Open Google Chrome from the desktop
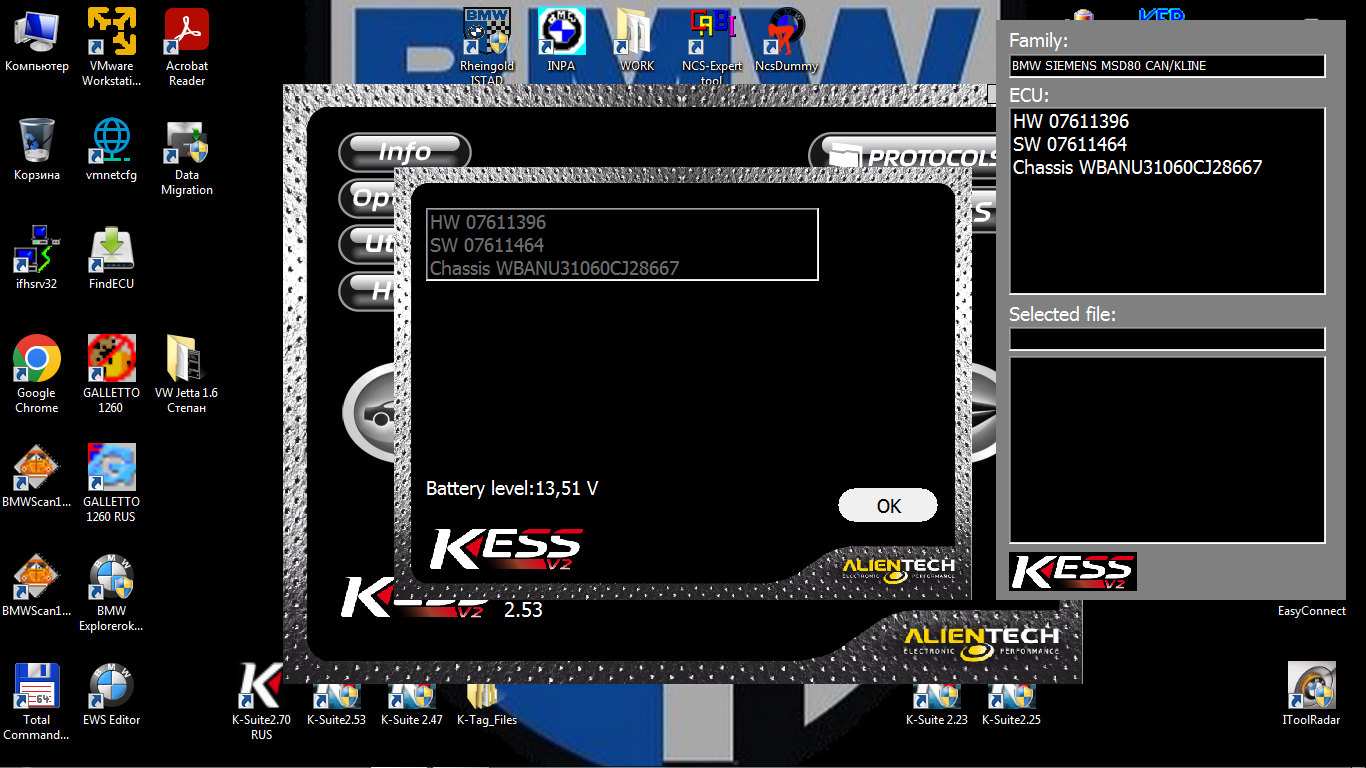Image resolution: width=1366 pixels, height=768 pixels. tap(37, 361)
